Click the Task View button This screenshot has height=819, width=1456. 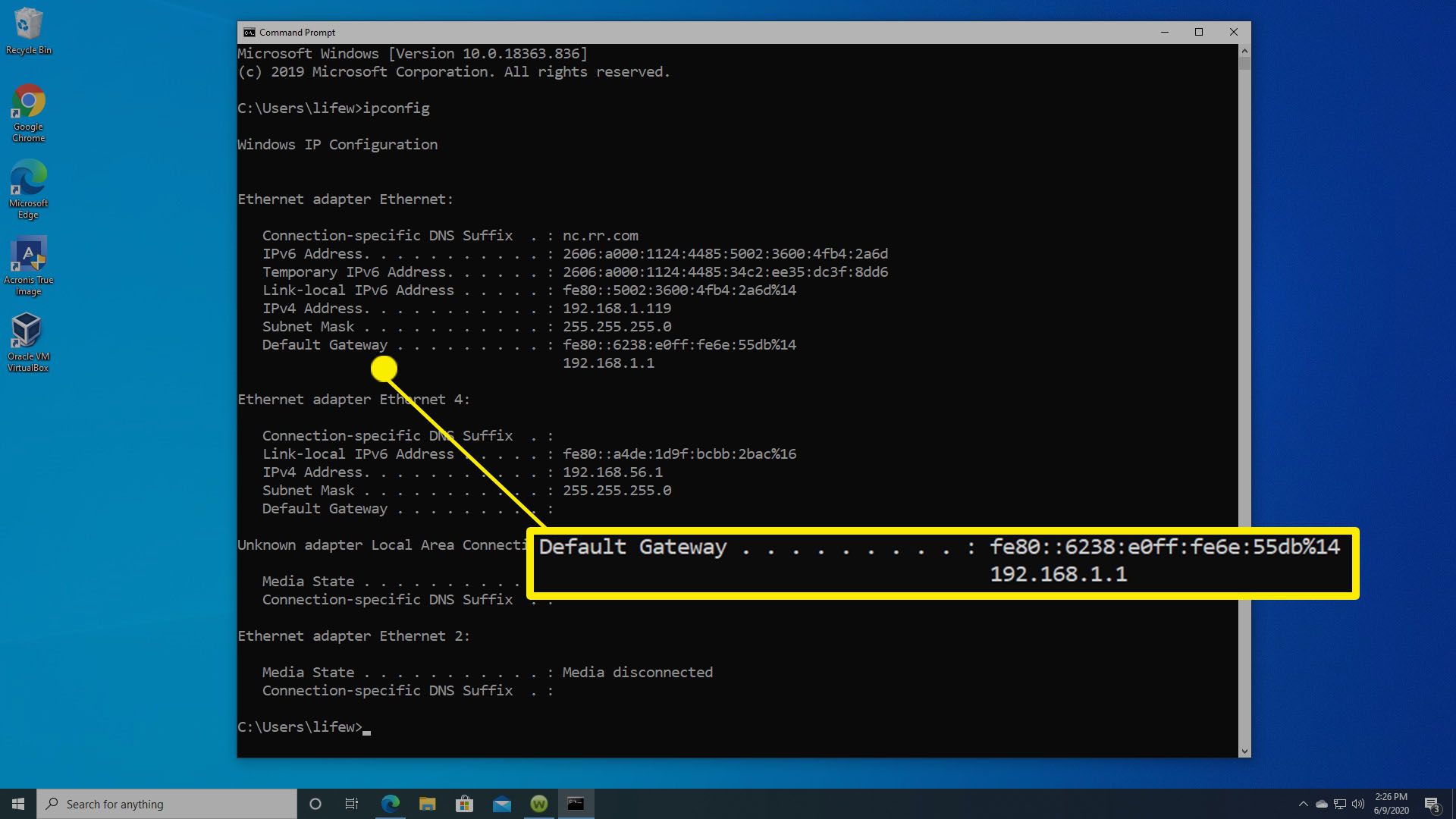click(x=352, y=803)
